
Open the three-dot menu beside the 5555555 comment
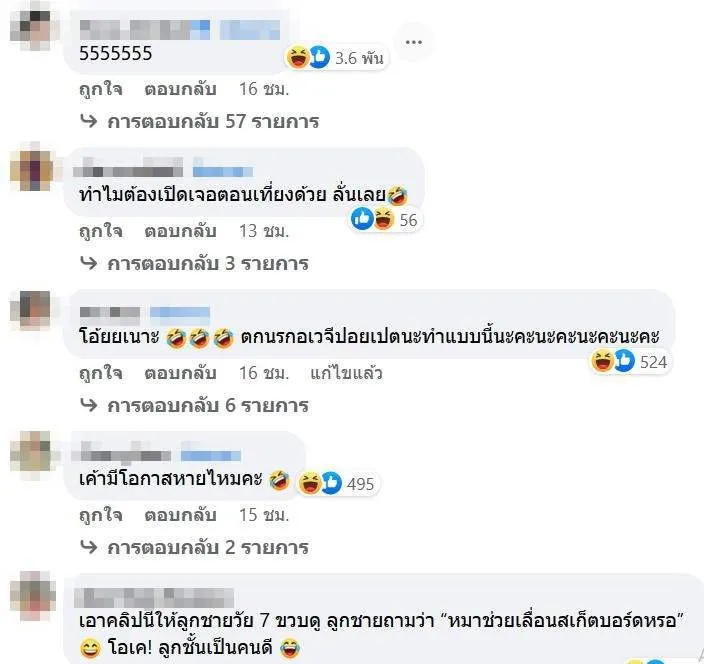[x=413, y=42]
